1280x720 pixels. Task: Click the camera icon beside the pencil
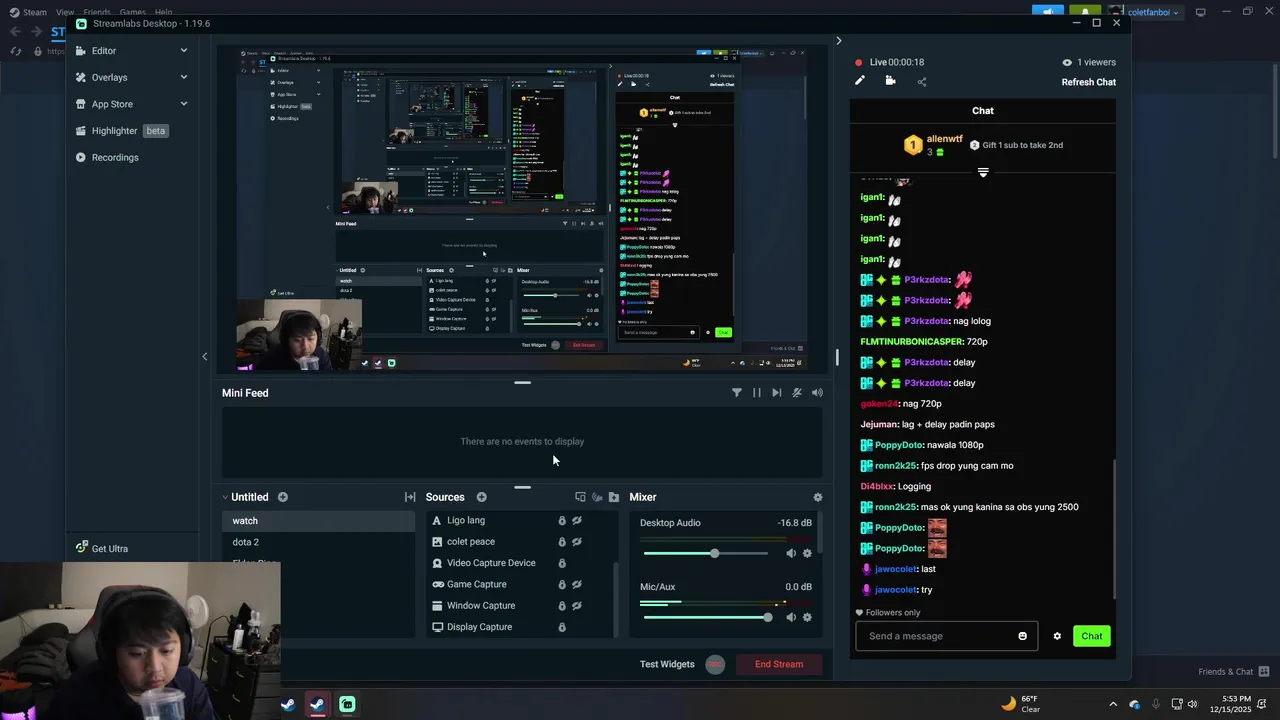(x=890, y=81)
